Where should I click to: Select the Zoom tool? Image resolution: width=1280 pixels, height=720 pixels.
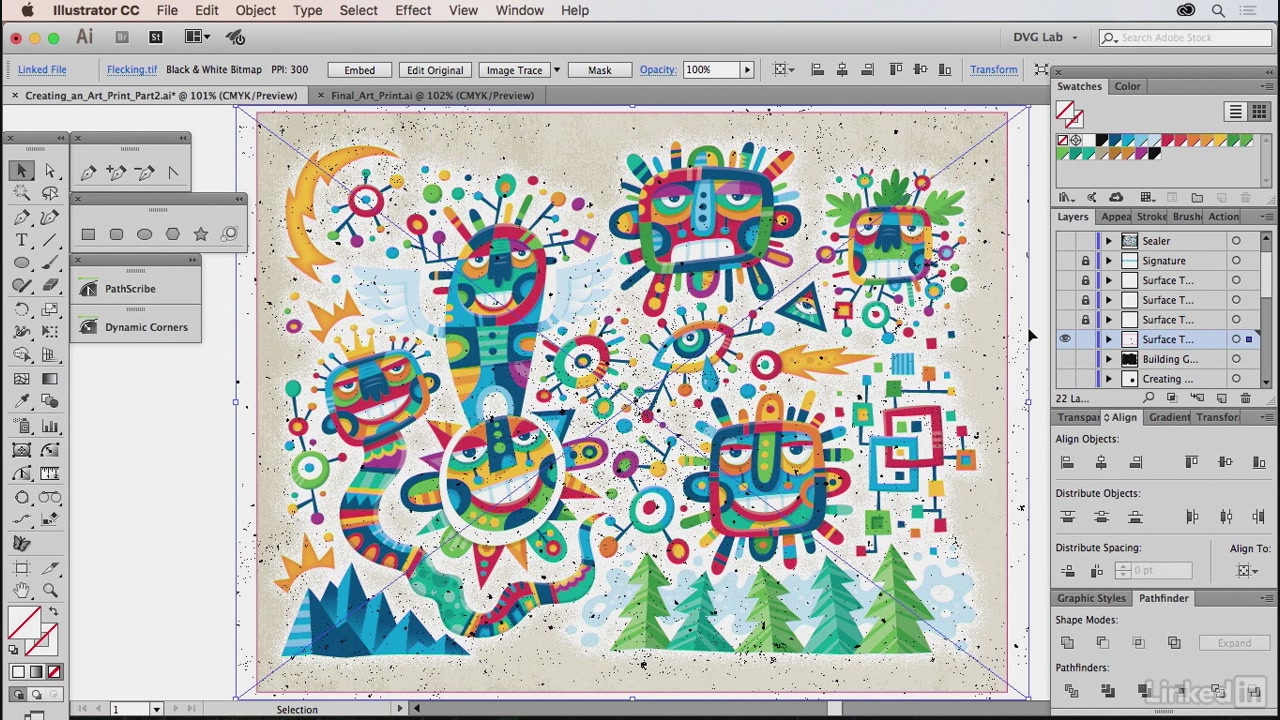click(x=50, y=590)
